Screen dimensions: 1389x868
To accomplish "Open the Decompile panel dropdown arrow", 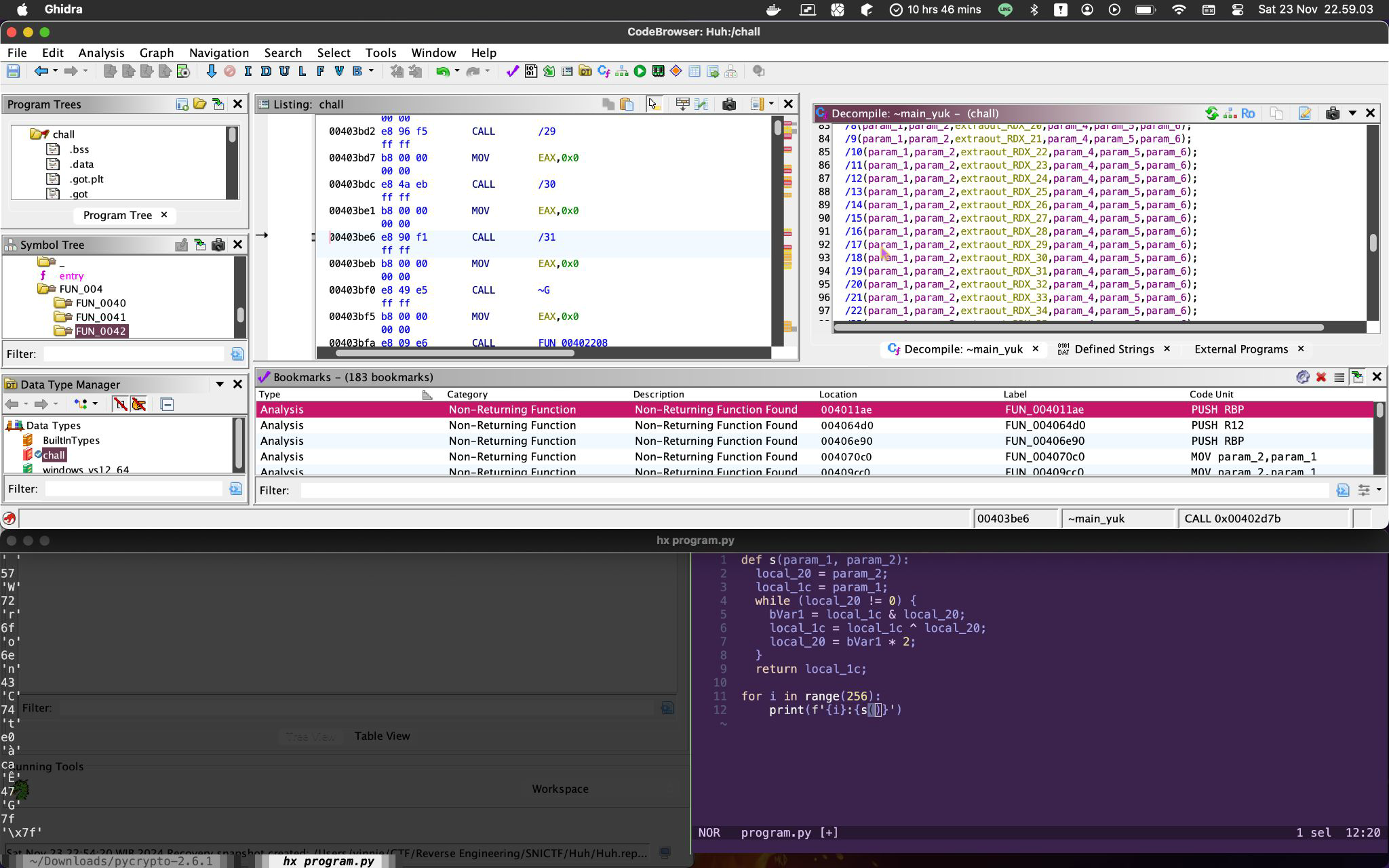I will 1352,113.
